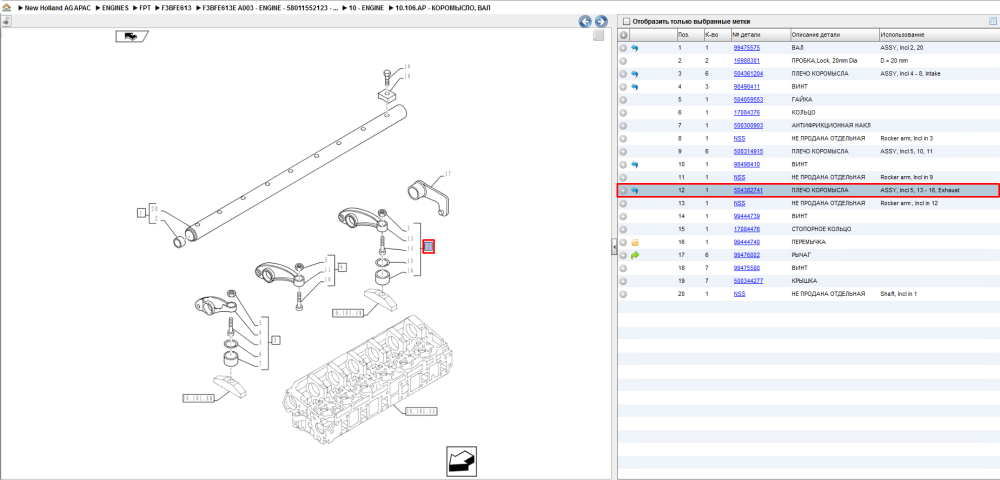Click the green arrow icon in the РЫЧАГ row
The width and height of the screenshot is (1000, 480).
point(635,255)
